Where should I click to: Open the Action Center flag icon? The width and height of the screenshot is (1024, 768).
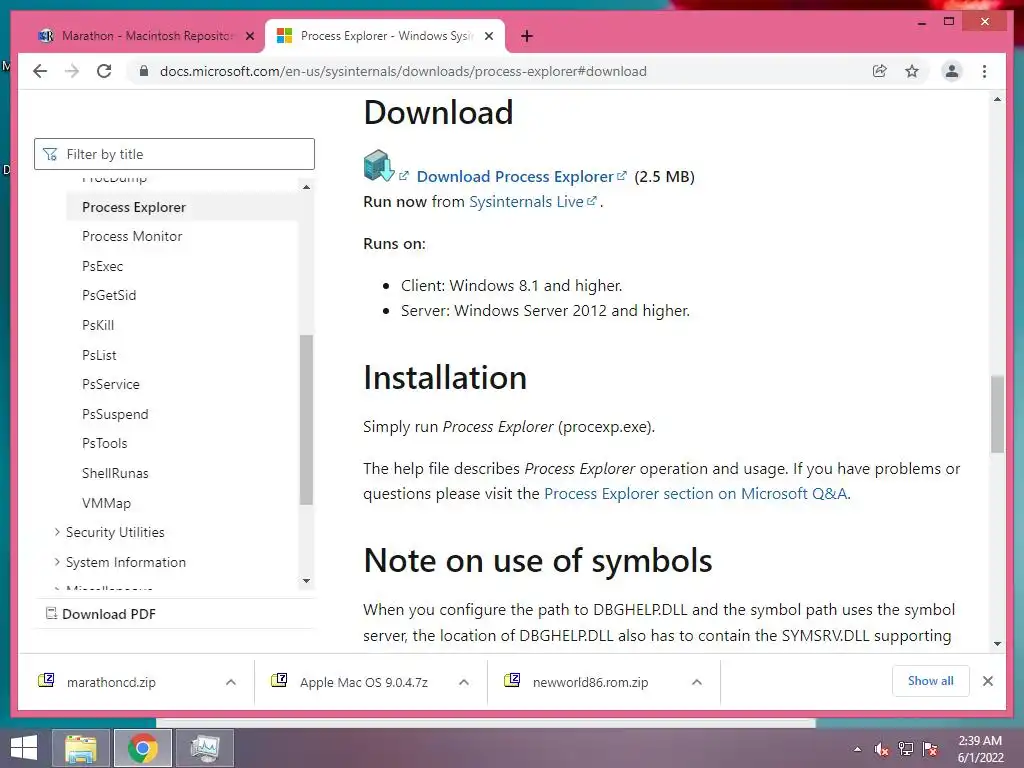[x=930, y=749]
